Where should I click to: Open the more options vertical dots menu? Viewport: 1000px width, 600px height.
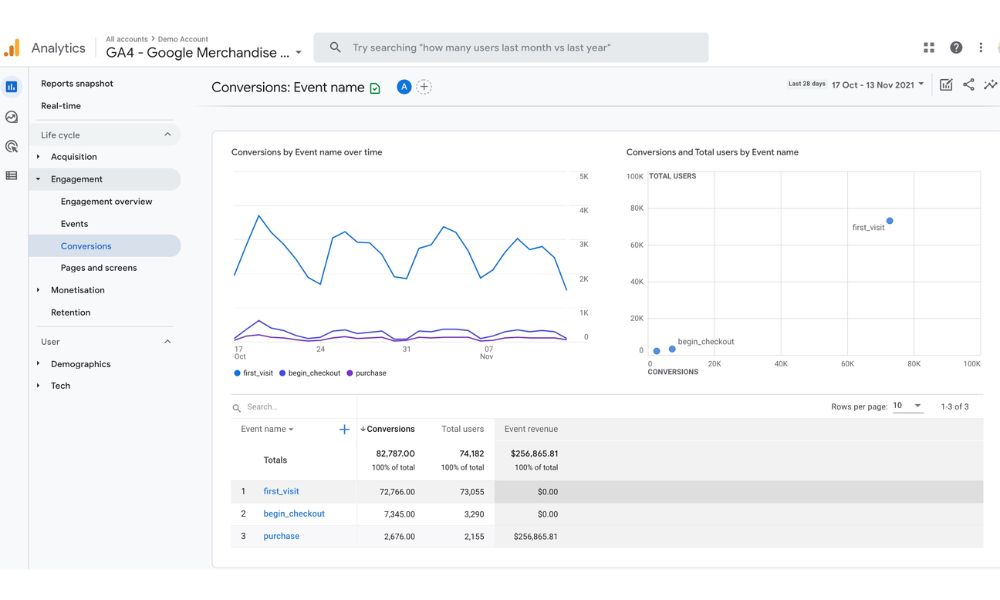(981, 47)
